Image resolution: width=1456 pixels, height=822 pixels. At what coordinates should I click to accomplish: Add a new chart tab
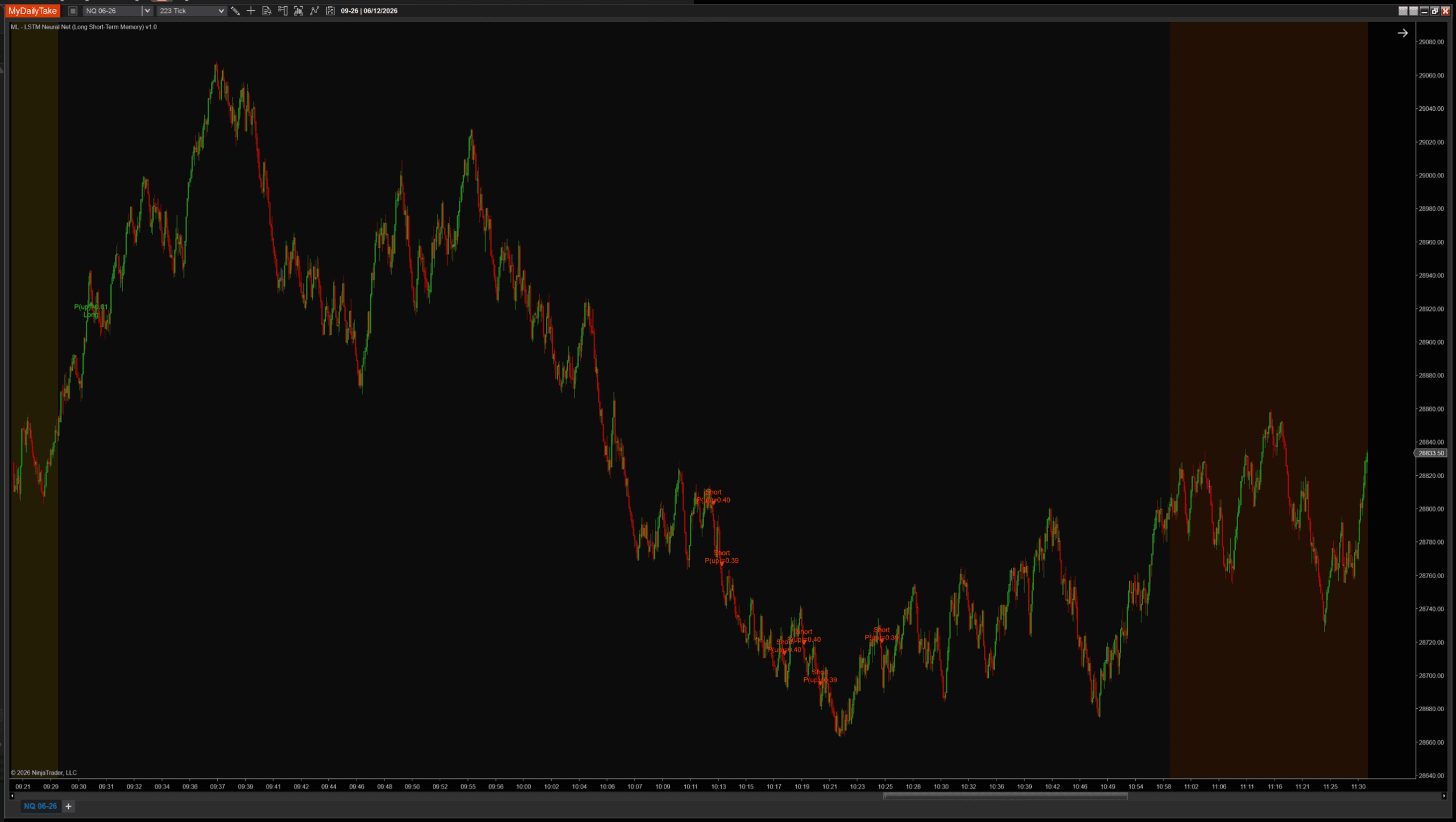[x=68, y=806]
